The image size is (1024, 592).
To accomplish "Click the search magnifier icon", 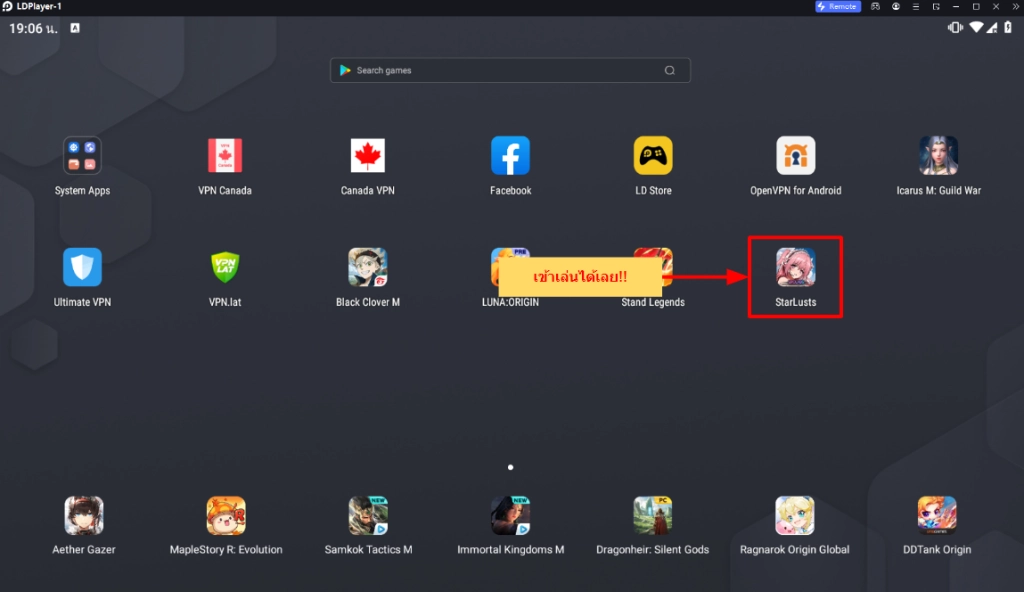I will [x=669, y=71].
